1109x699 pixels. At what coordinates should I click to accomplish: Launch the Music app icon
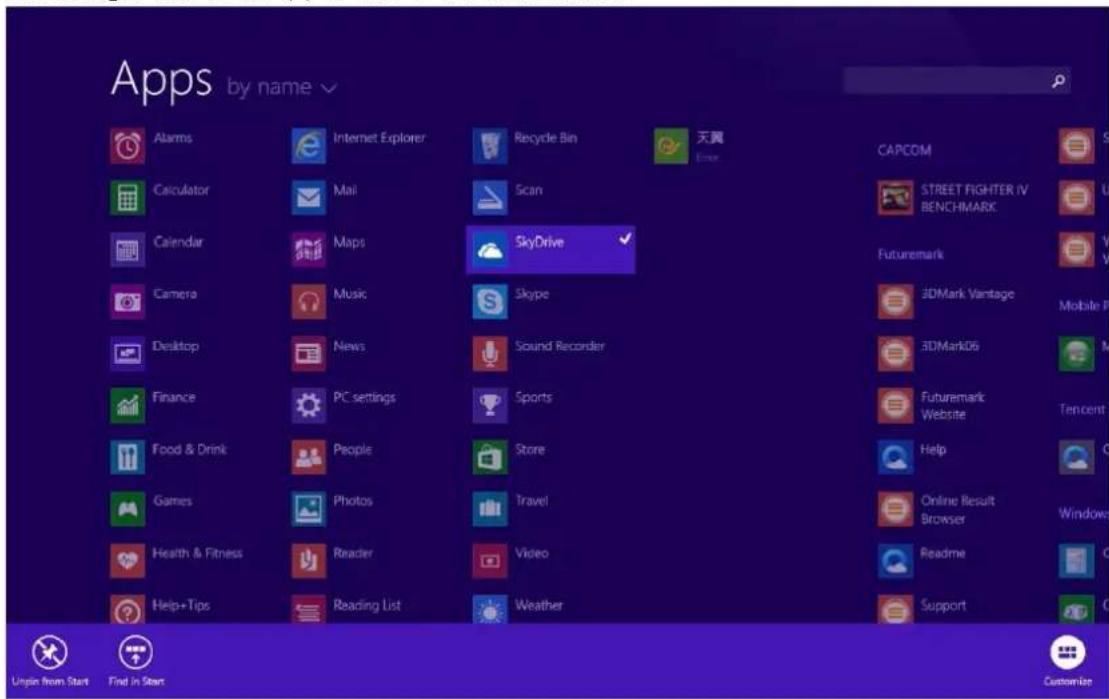point(308,302)
